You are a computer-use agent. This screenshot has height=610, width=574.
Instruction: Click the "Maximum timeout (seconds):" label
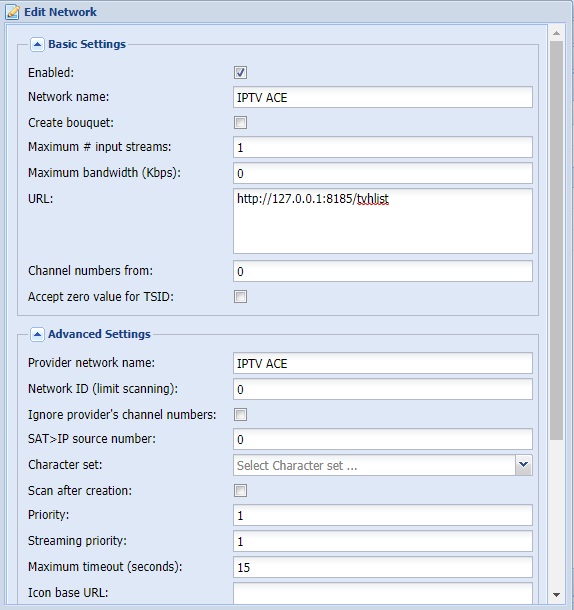tap(105, 567)
